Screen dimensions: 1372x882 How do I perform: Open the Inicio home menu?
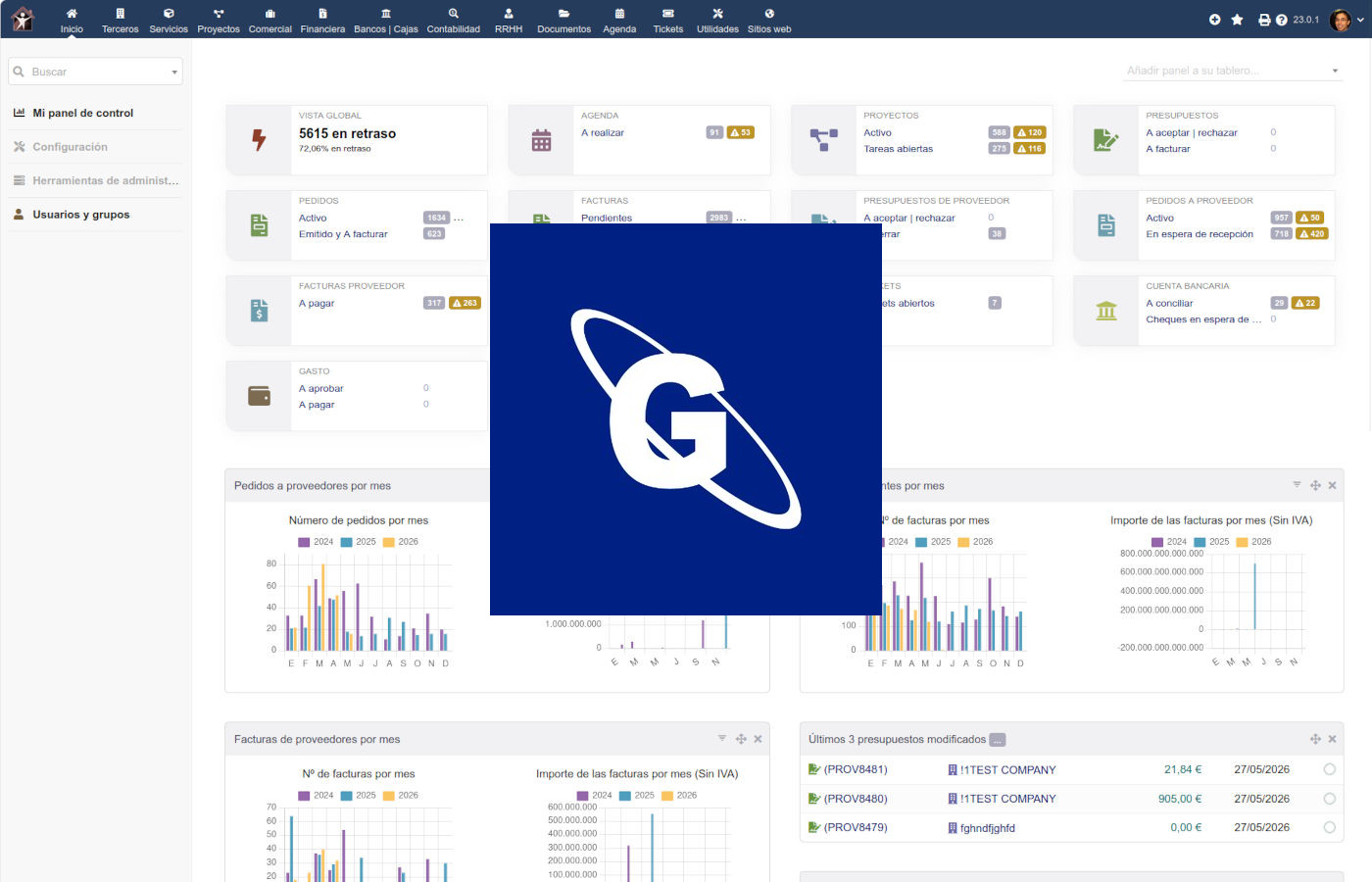pos(72,20)
